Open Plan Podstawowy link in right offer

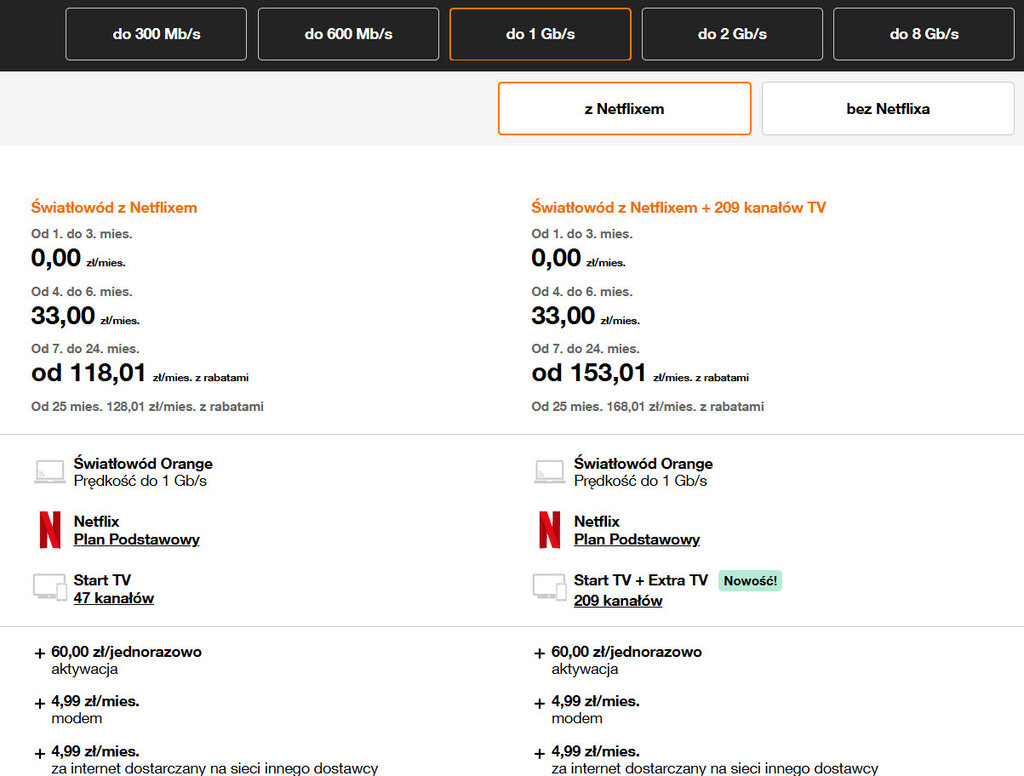tap(636, 540)
